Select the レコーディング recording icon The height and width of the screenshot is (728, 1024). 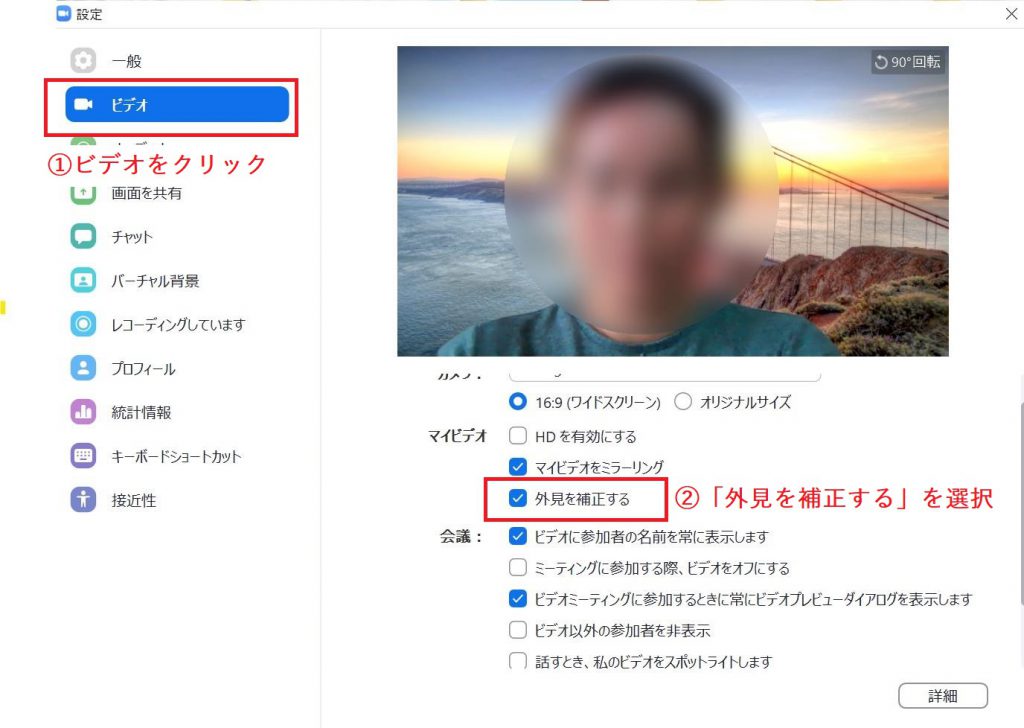[83, 324]
